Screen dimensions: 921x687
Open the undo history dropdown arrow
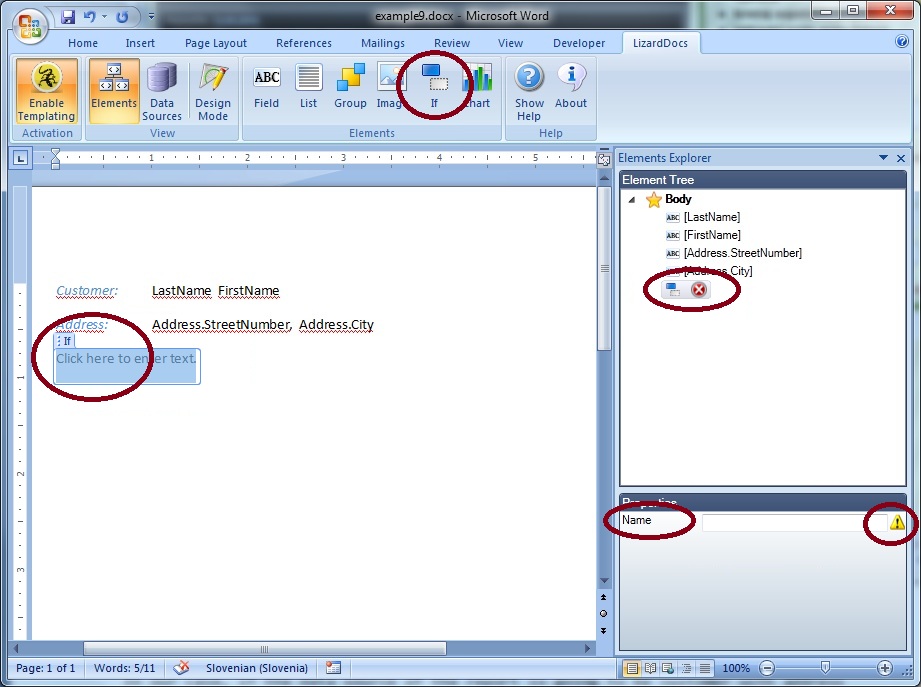(104, 16)
